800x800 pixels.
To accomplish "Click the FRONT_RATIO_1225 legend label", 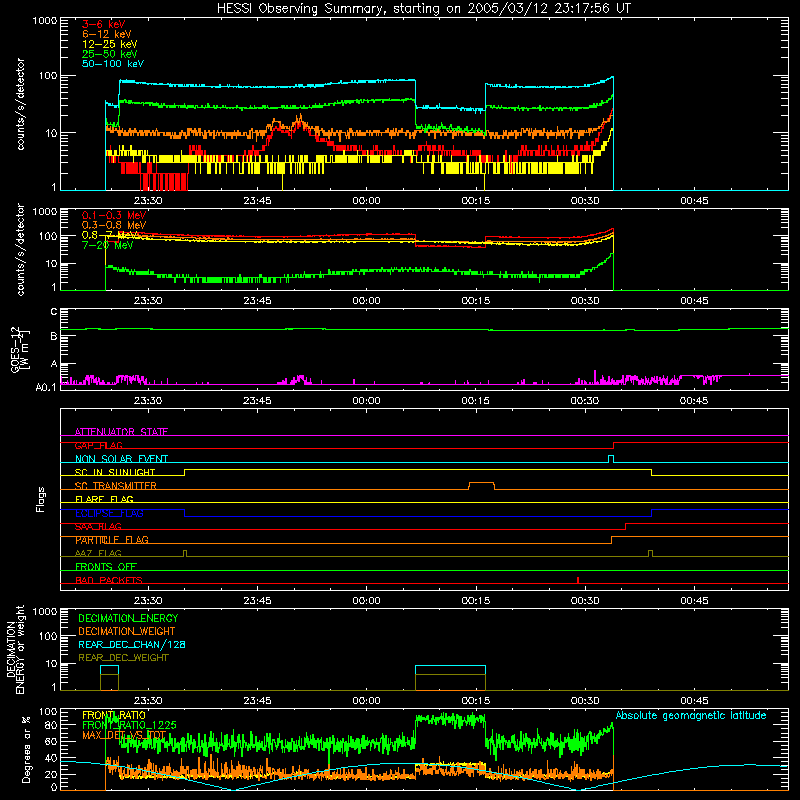I will [x=129, y=725].
